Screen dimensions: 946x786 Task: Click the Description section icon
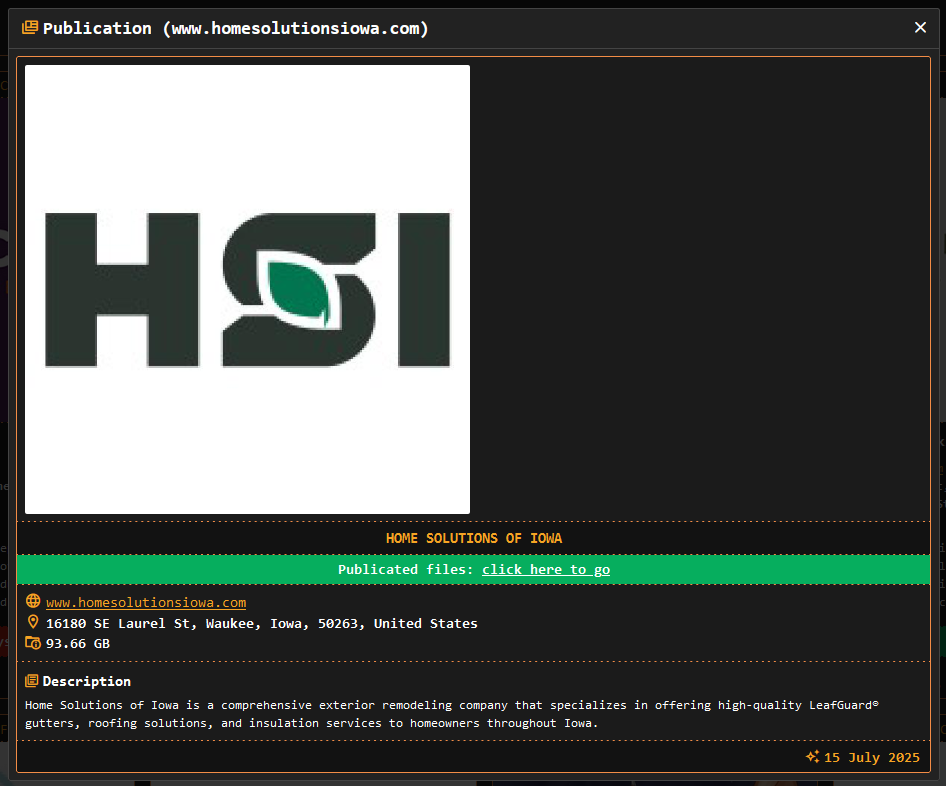[32, 681]
